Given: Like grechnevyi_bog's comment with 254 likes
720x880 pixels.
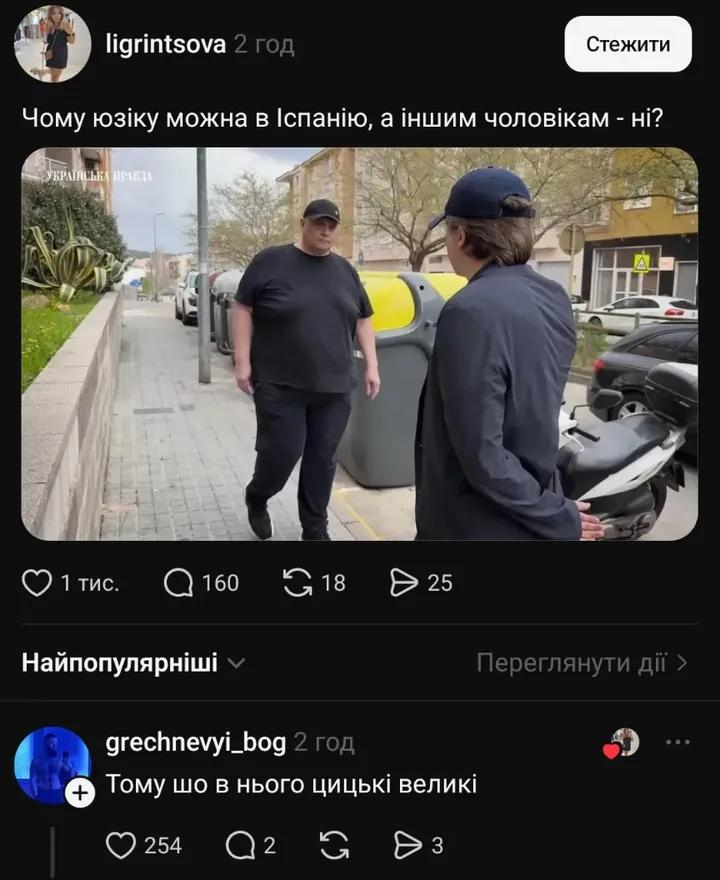Looking at the screenshot, I should point(121,845).
